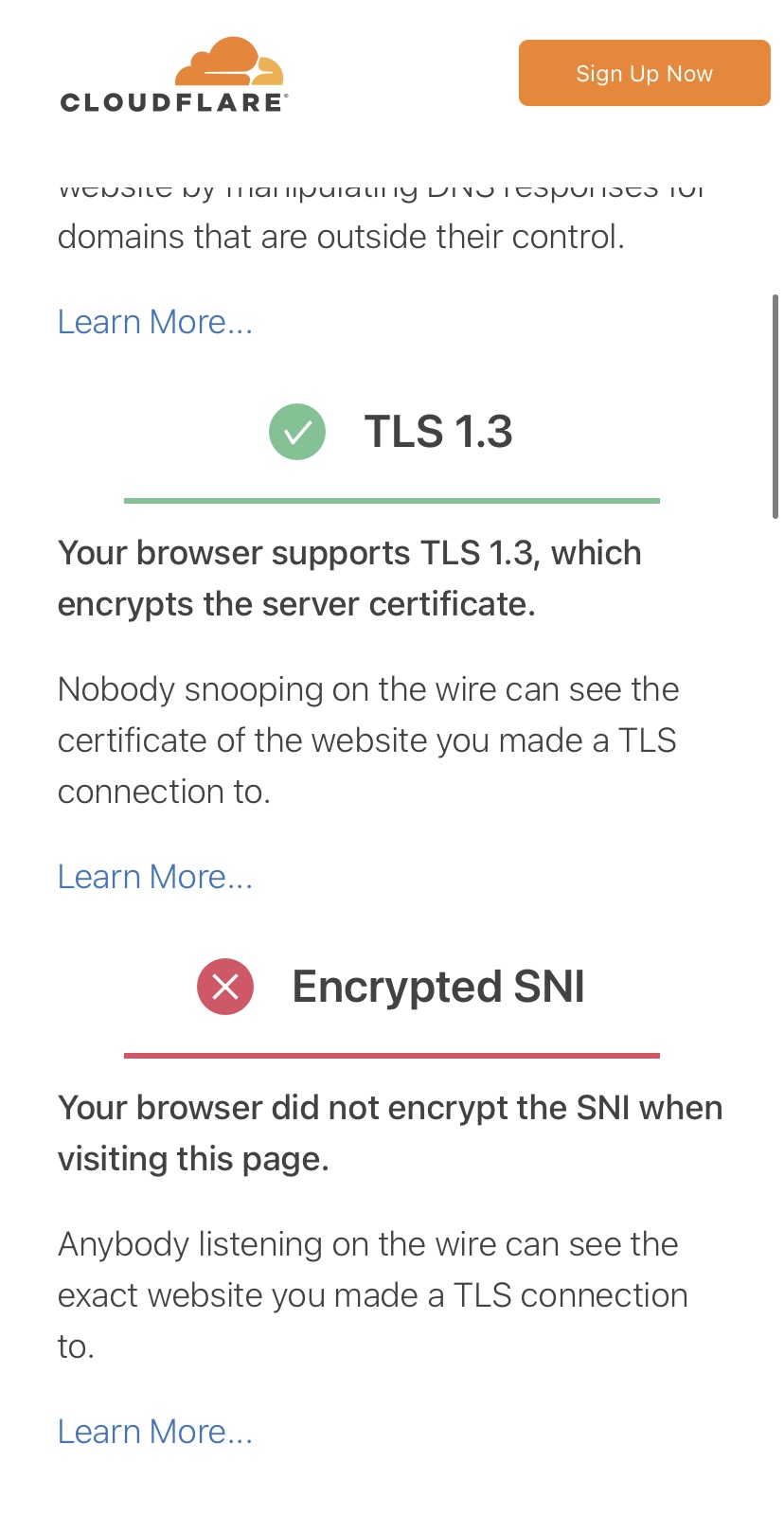Open Learn More link below domains text
The image size is (784, 1515).
pos(155,322)
